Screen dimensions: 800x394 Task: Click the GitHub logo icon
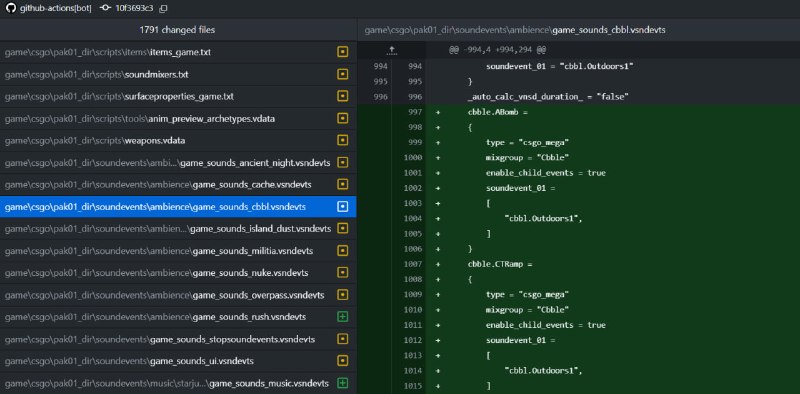click(x=10, y=8)
